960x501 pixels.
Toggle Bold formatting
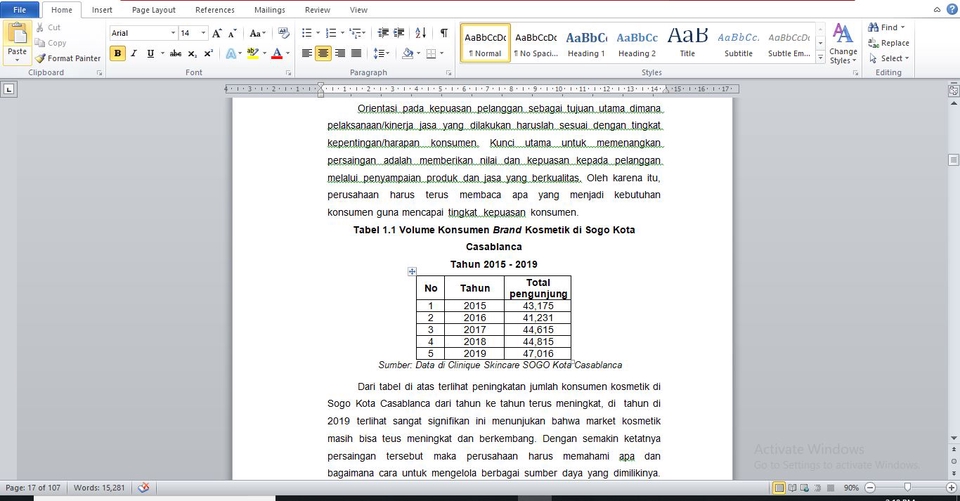[x=118, y=53]
